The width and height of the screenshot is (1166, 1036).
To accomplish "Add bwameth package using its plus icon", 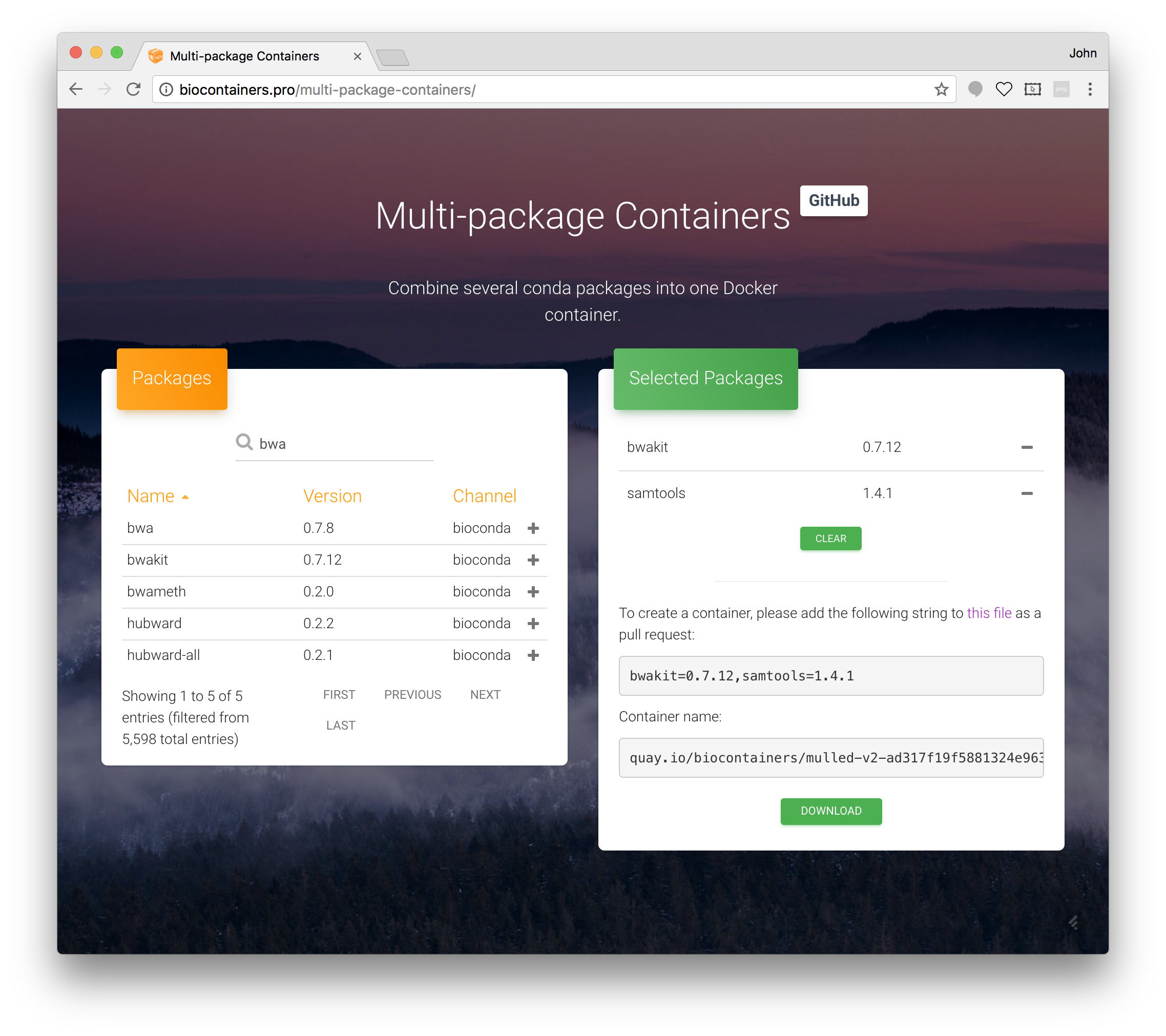I will point(533,592).
